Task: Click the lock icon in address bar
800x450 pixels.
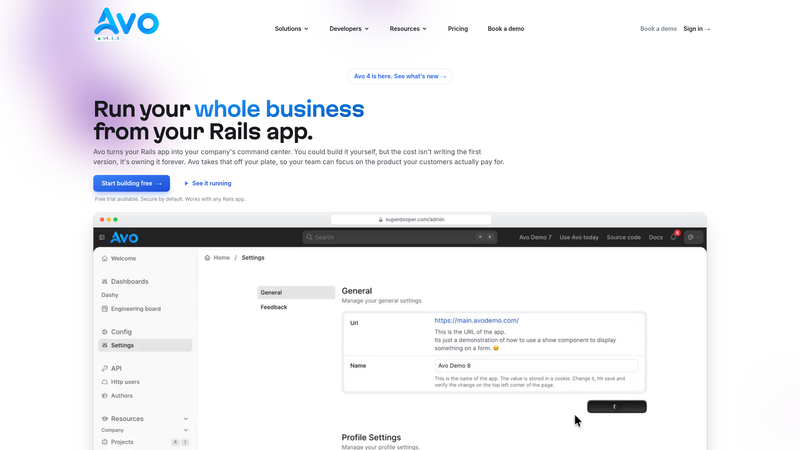Action: point(381,219)
